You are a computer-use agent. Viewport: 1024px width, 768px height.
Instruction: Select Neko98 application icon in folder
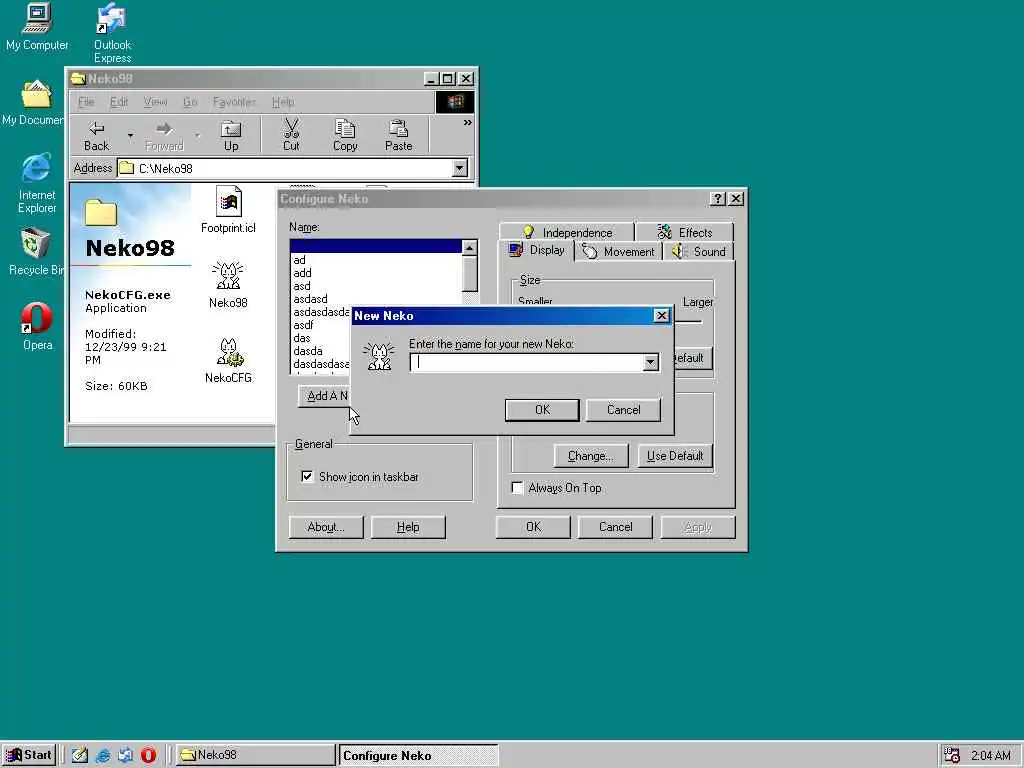pos(228,285)
